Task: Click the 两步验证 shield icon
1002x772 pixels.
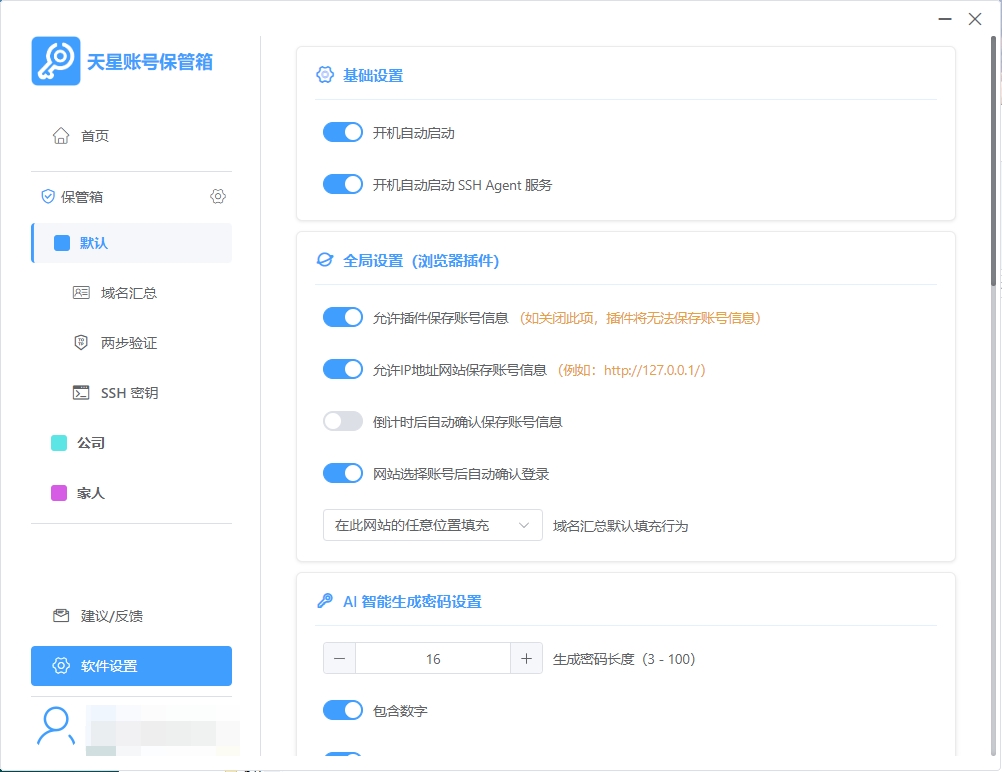Action: click(x=82, y=343)
